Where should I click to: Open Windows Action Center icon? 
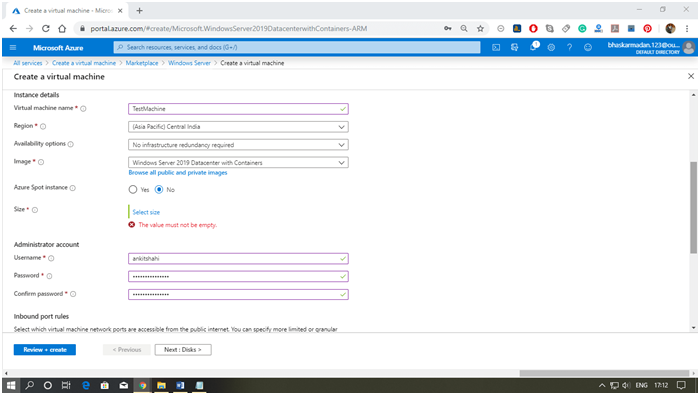(x=681, y=385)
